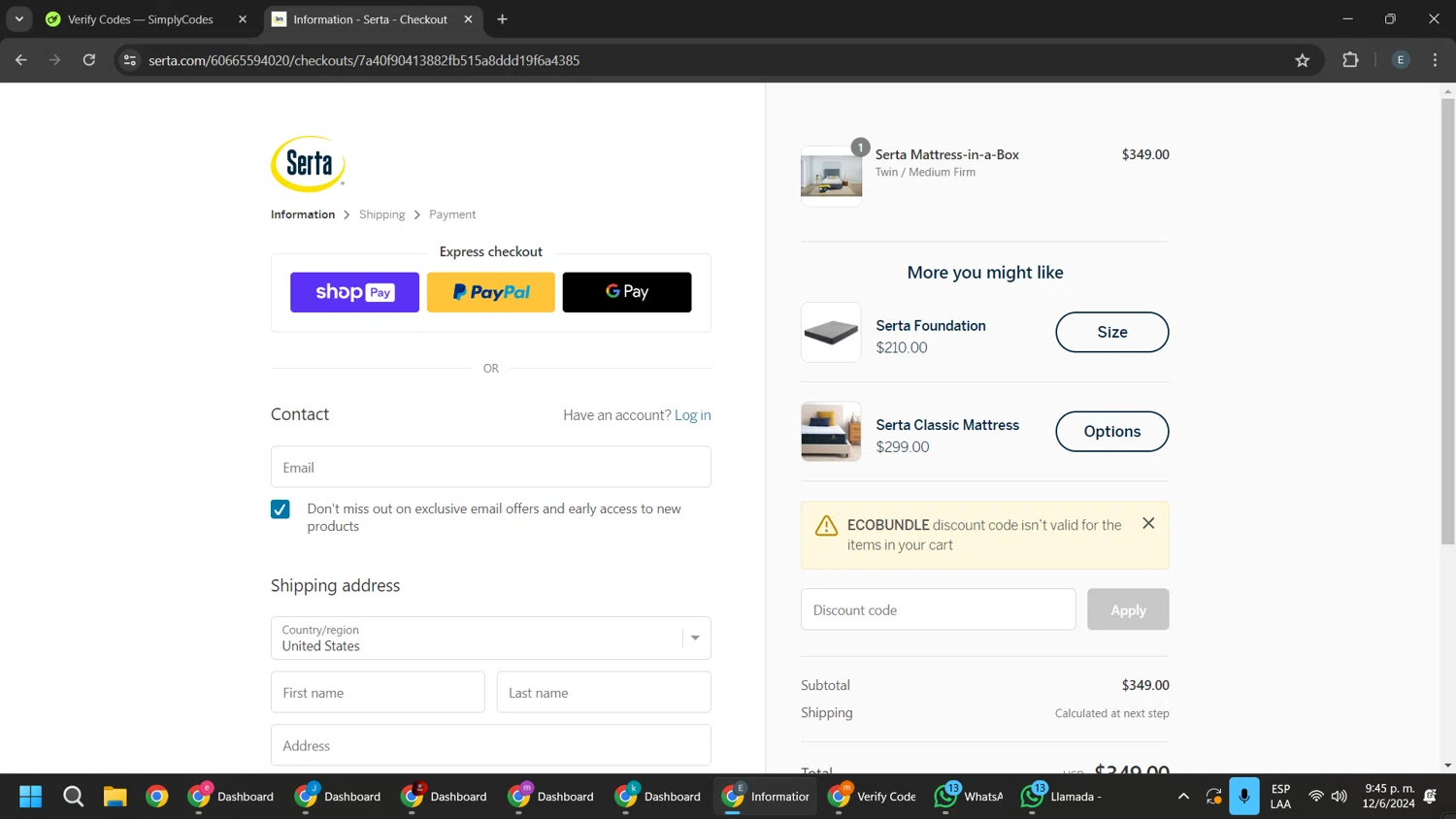Click the Express checkout heading text
This screenshot has width=1456, height=819.
point(491,251)
